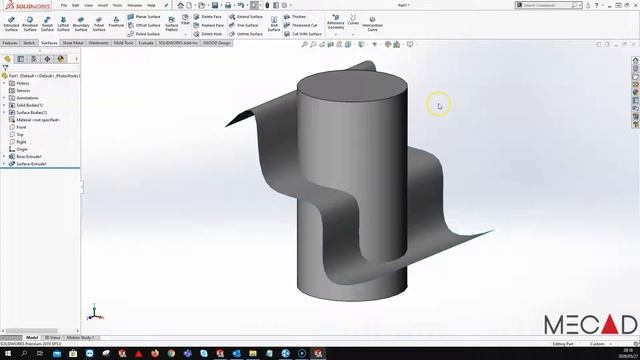Select the Swept Surface tool
Viewport: 640px width, 360px height.
[x=47, y=24]
